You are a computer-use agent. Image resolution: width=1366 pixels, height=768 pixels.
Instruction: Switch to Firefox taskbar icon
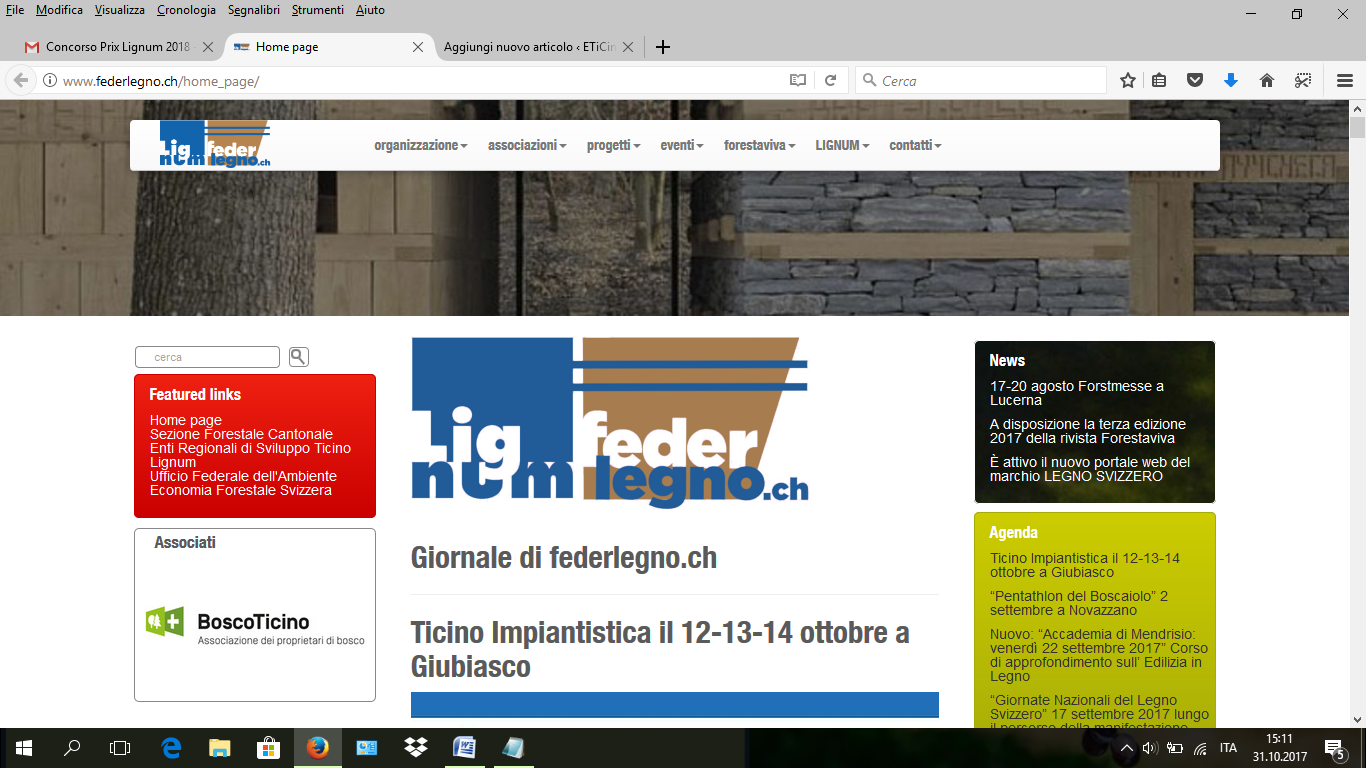point(318,748)
